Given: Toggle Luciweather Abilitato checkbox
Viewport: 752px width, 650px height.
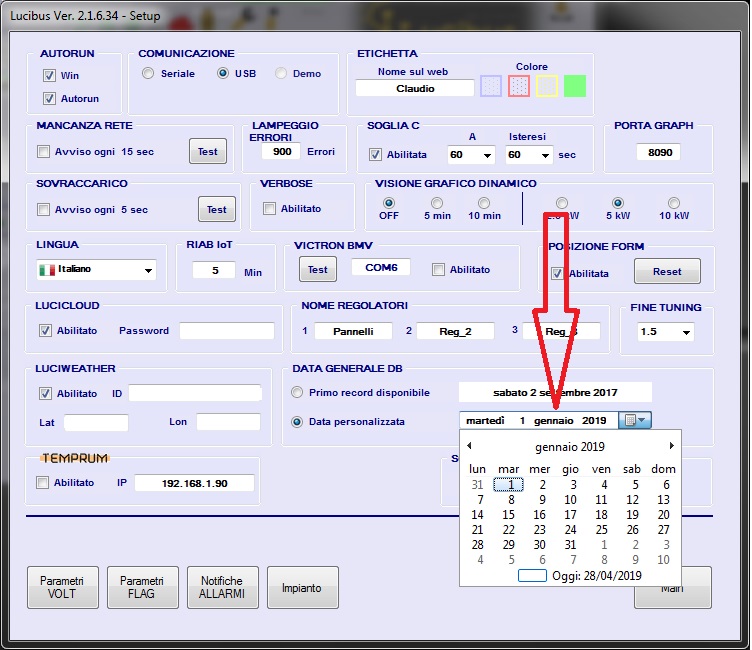Looking at the screenshot, I should pos(45,393).
